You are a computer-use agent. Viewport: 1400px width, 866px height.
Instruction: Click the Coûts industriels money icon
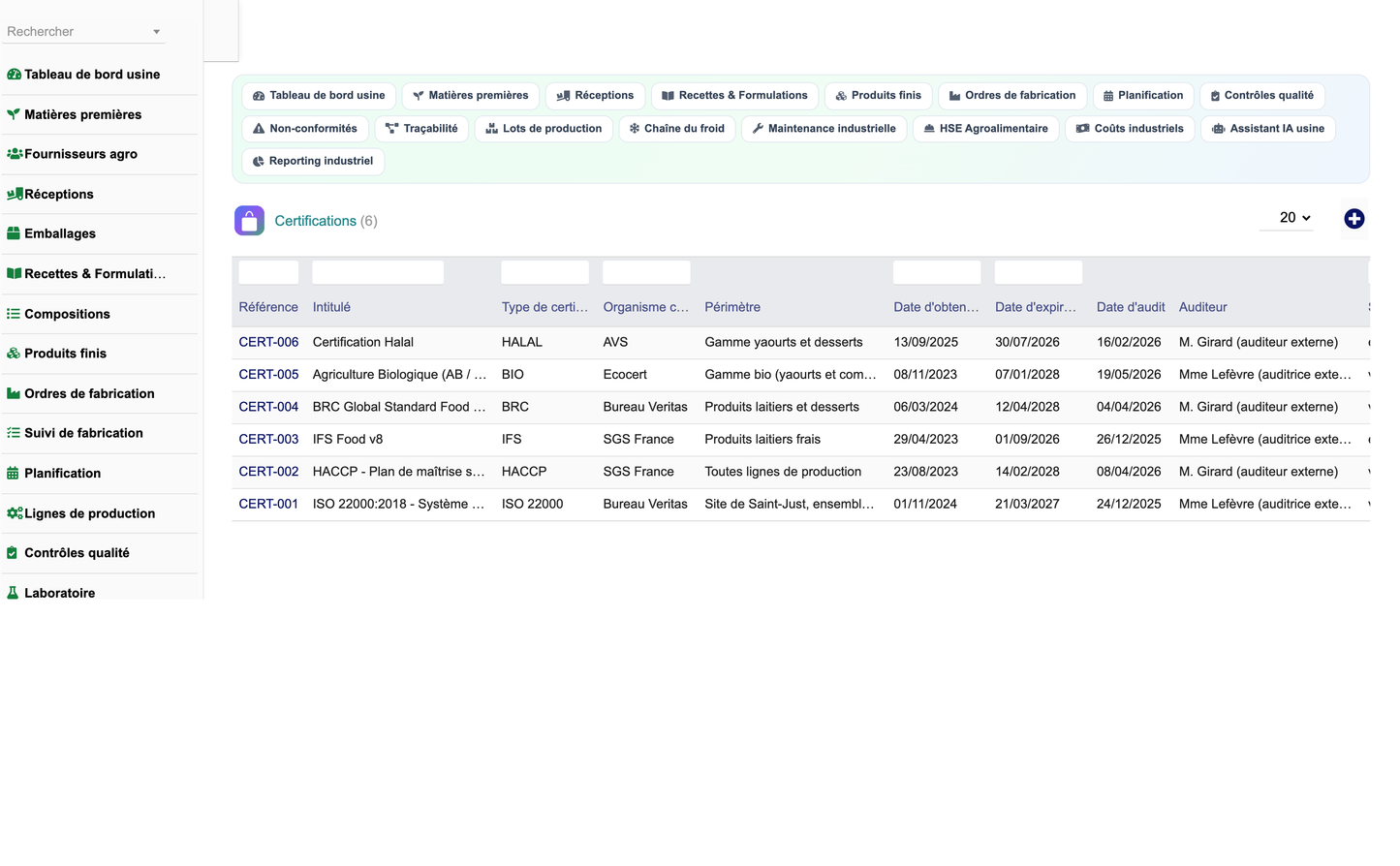1083,129
